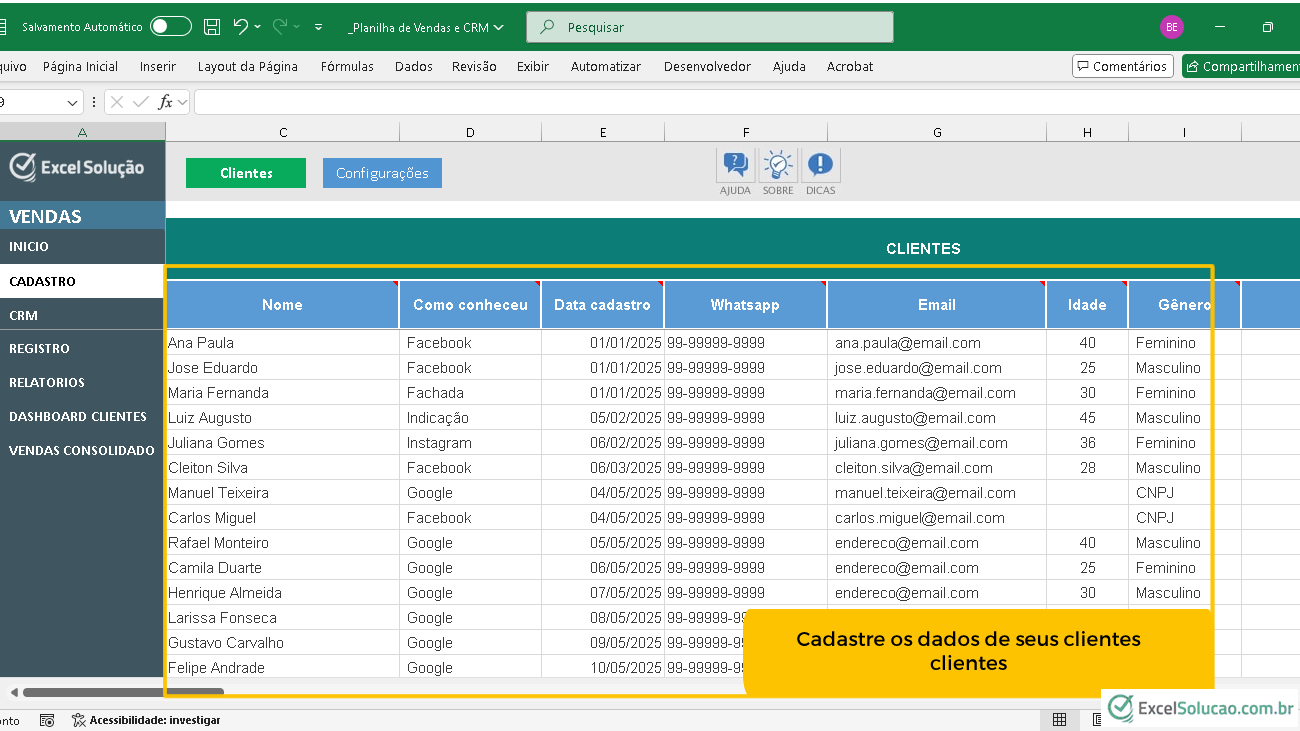Go to DASHBOARD CLIENTES in sidebar
Screen dimensions: 1300x731
pyautogui.click(x=78, y=416)
